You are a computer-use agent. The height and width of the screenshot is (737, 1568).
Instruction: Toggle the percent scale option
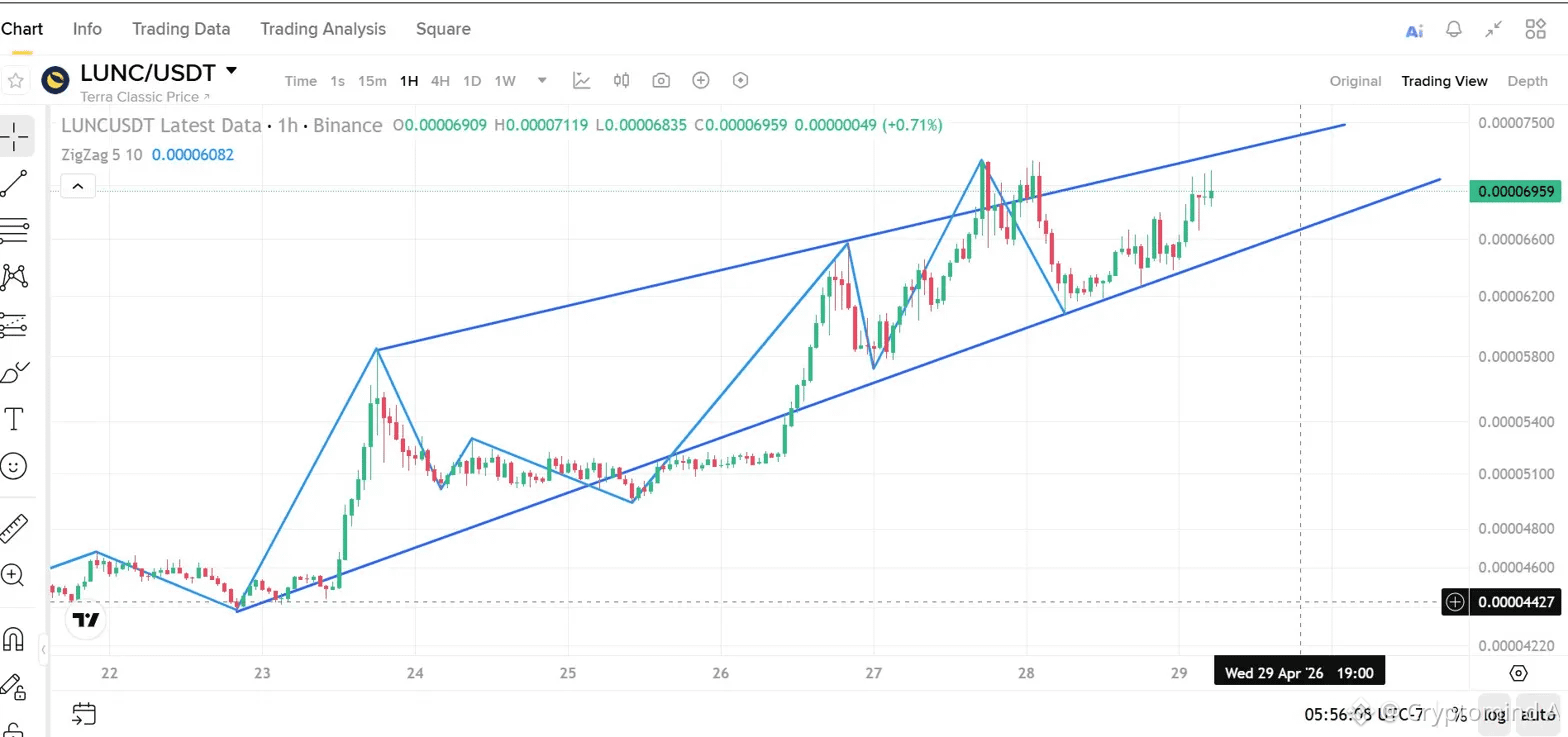1461,713
